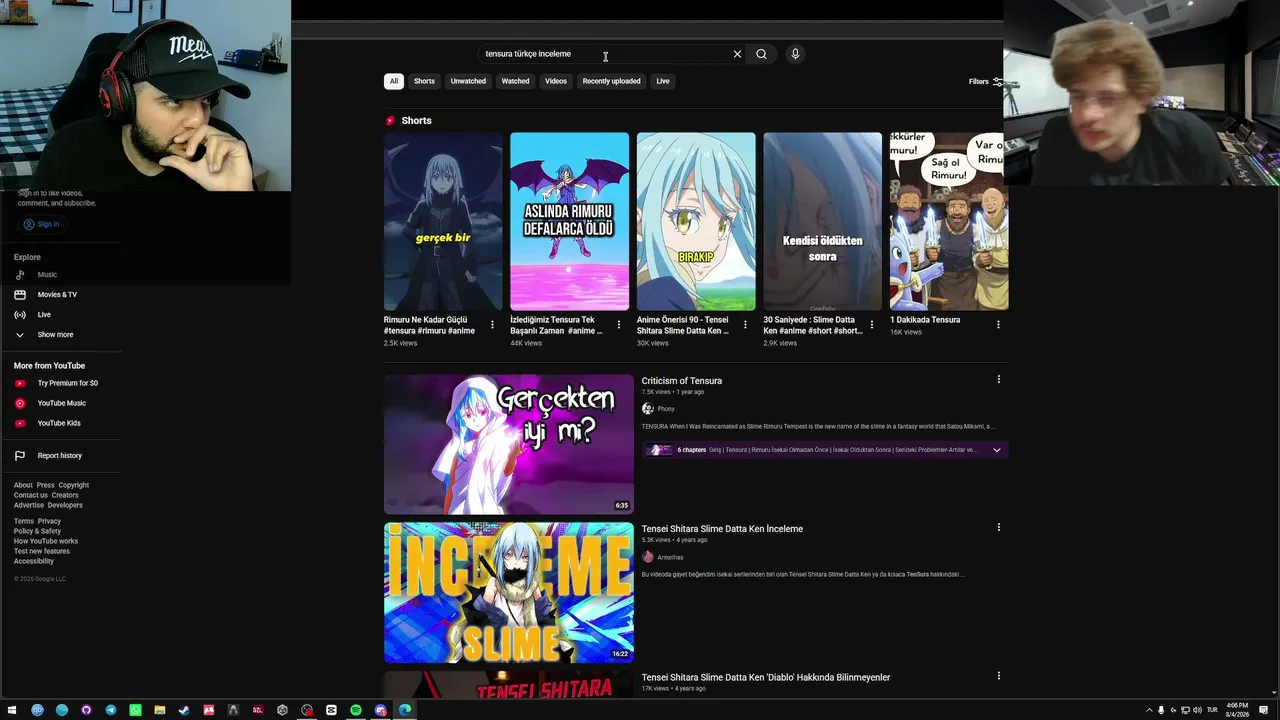Open more options for 'İzlediğimiz Tensura Tek Başarılı Zaman' short
The image size is (1280, 720).
(x=618, y=325)
